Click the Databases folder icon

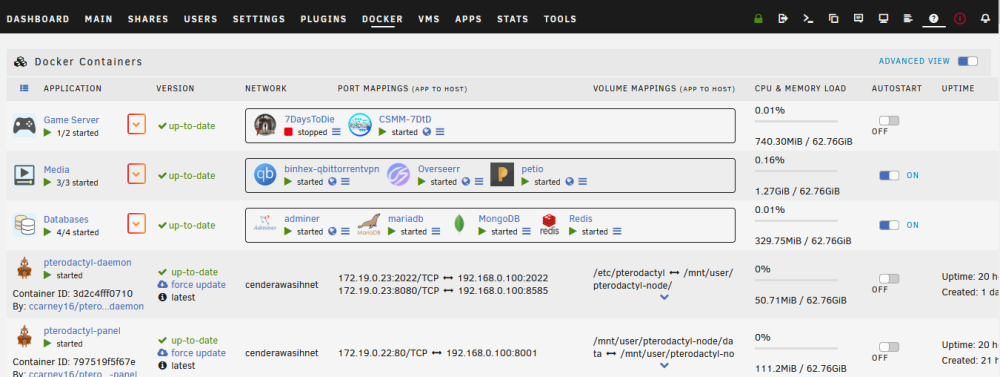click(x=24, y=225)
